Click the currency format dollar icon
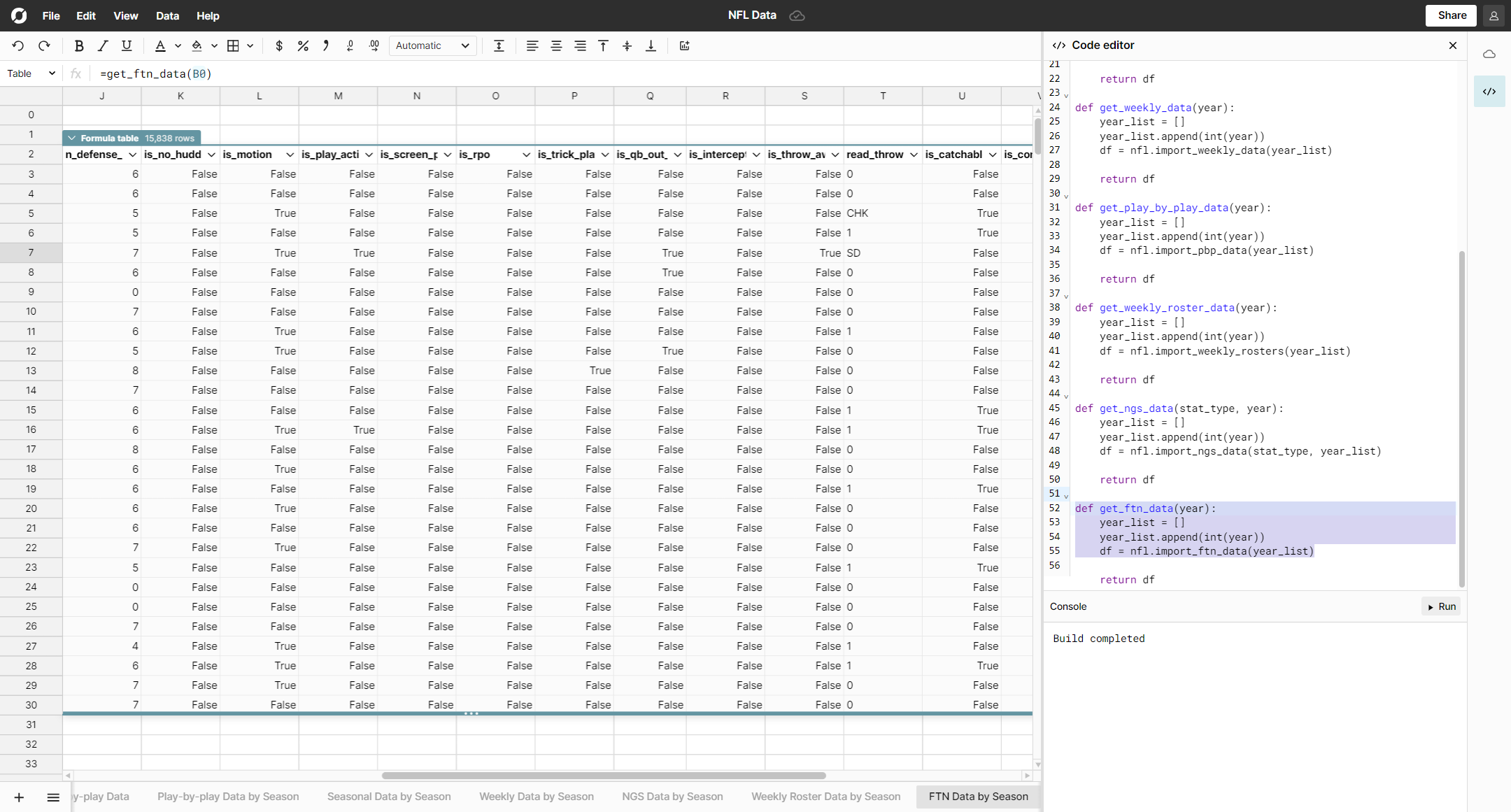Viewport: 1511px width, 812px height. tap(280, 46)
